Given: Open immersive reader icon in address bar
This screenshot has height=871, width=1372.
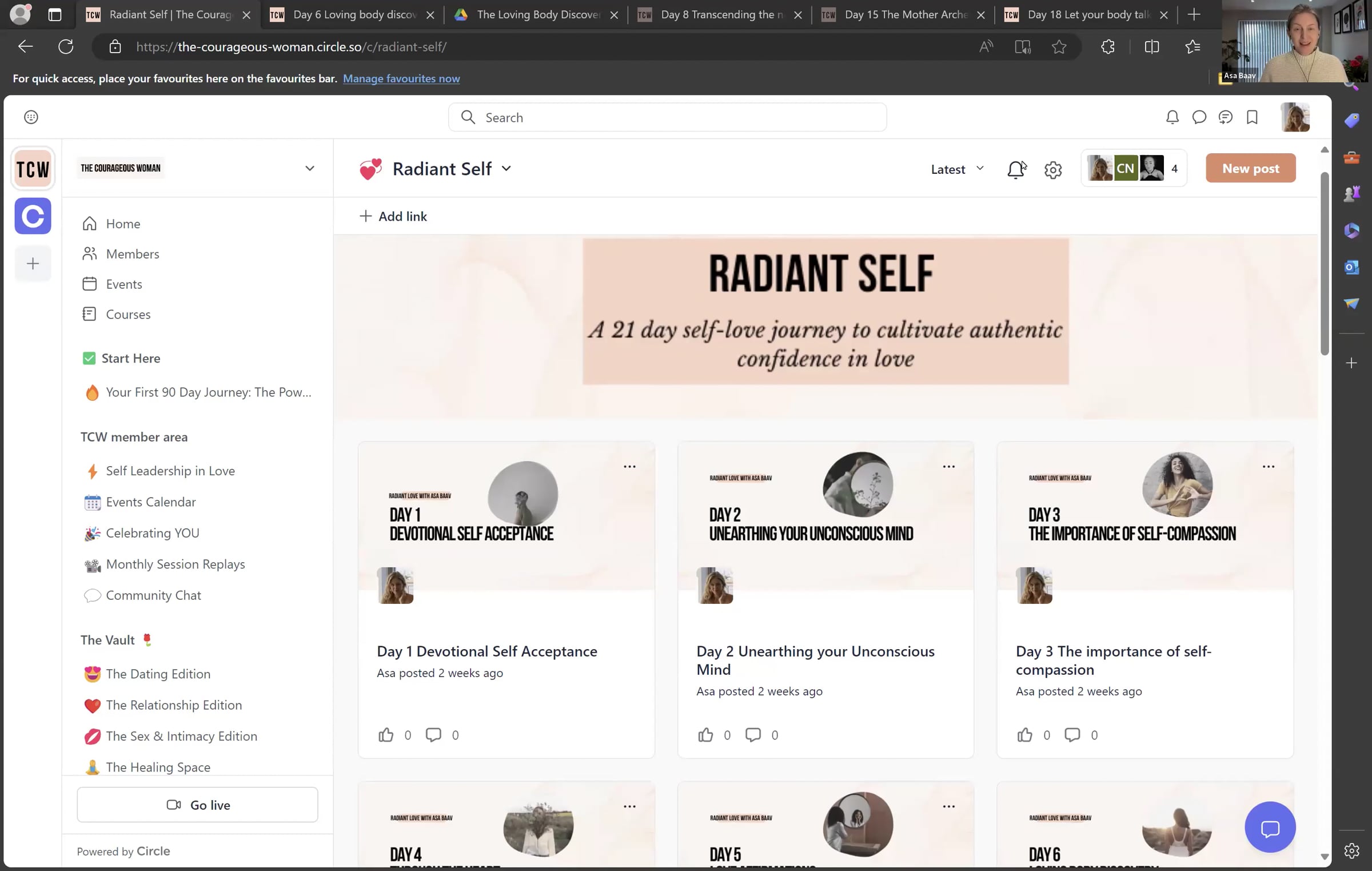Looking at the screenshot, I should [1022, 46].
